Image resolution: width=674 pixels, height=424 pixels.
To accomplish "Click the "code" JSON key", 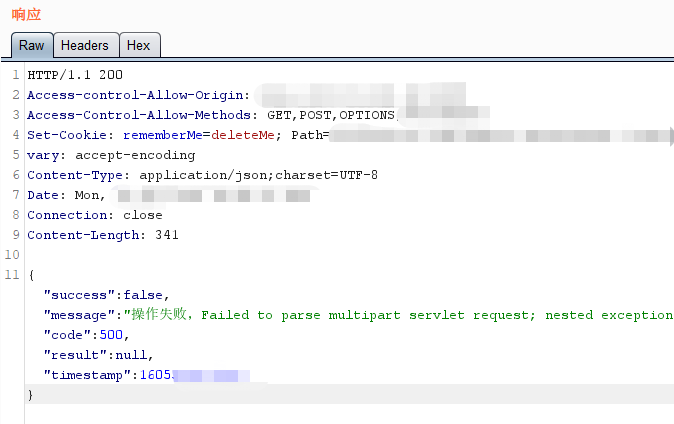I will [x=67, y=335].
